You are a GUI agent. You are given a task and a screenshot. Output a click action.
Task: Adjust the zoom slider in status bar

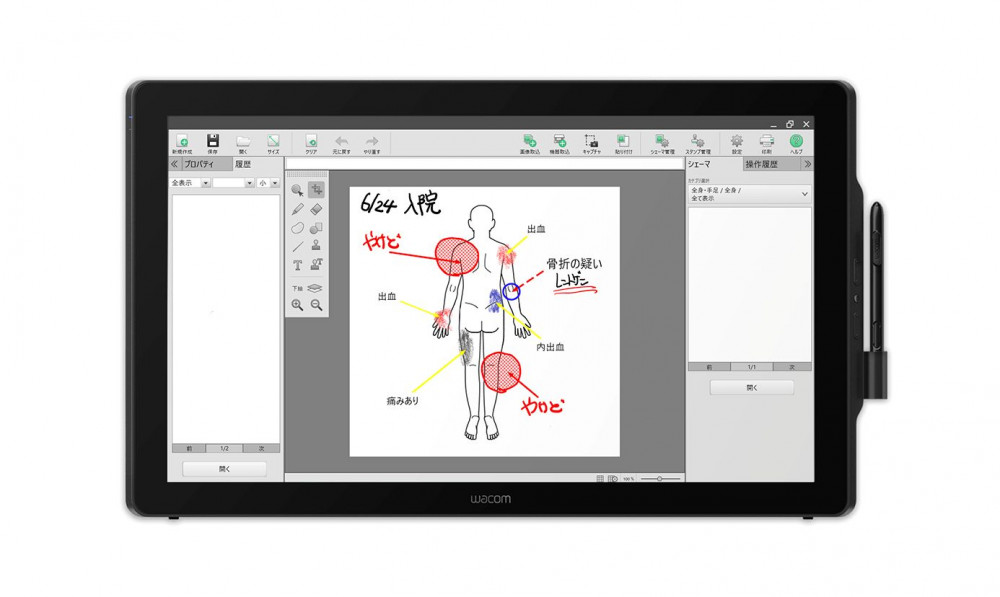tap(660, 478)
